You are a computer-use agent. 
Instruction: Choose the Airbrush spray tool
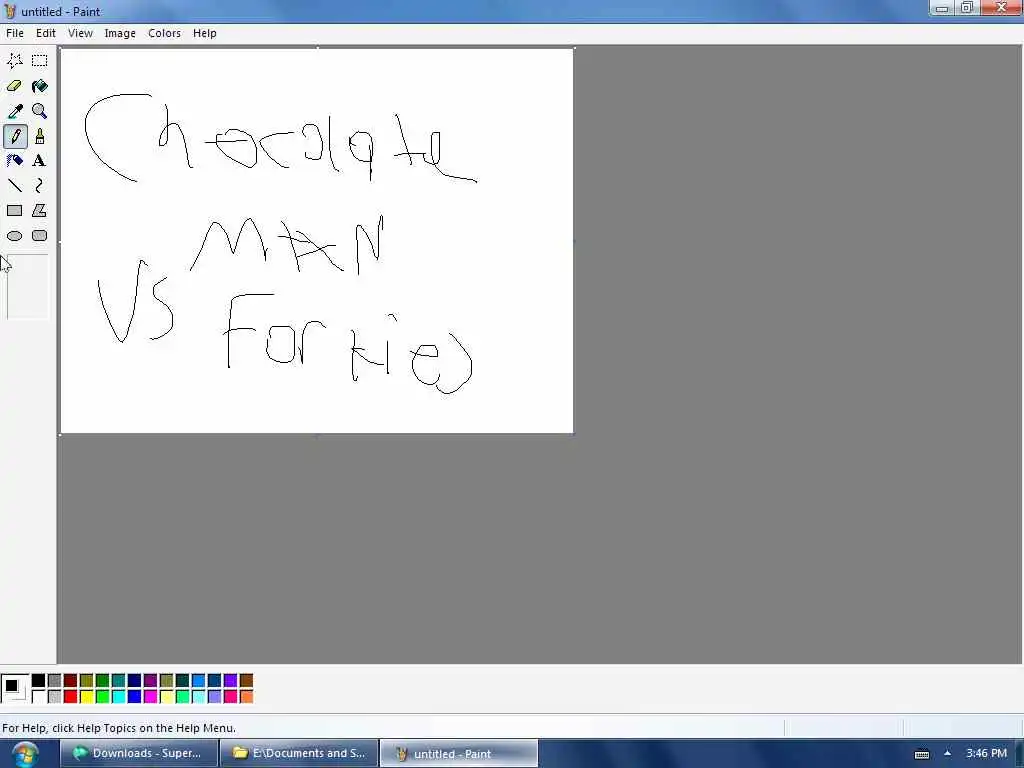pyautogui.click(x=14, y=161)
